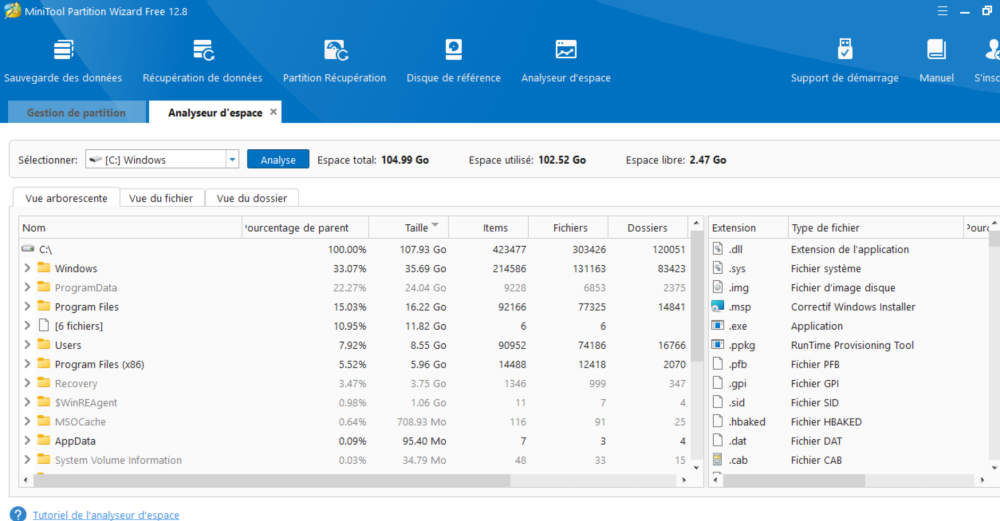Image resolution: width=1000 pixels, height=521 pixels.
Task: Switch to Vue du fichier tab
Action: (x=161, y=198)
